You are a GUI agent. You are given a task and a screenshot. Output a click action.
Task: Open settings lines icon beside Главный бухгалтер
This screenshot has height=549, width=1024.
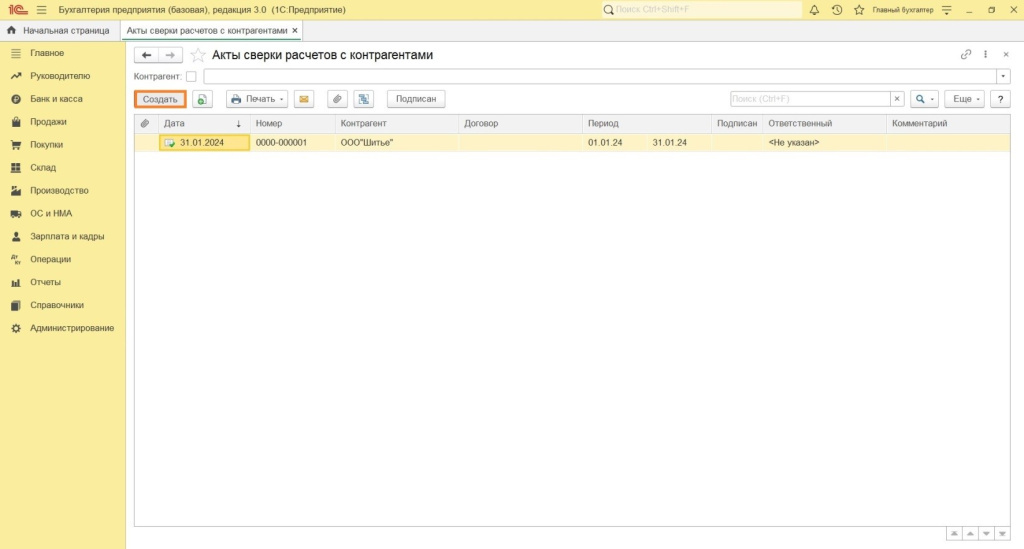click(x=946, y=10)
